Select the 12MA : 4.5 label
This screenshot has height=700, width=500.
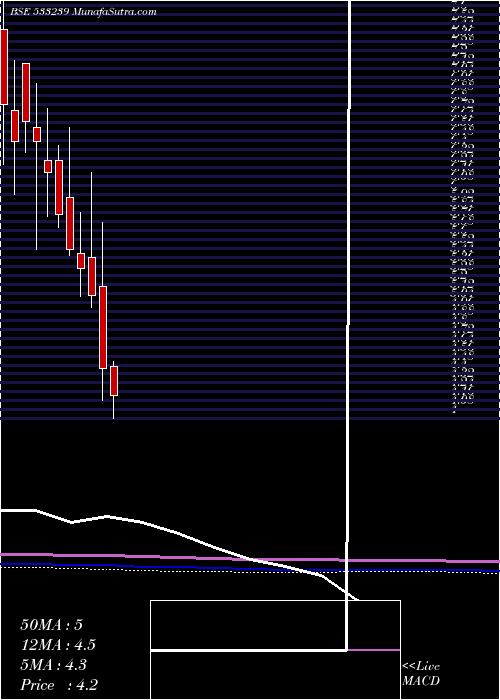click(58, 645)
